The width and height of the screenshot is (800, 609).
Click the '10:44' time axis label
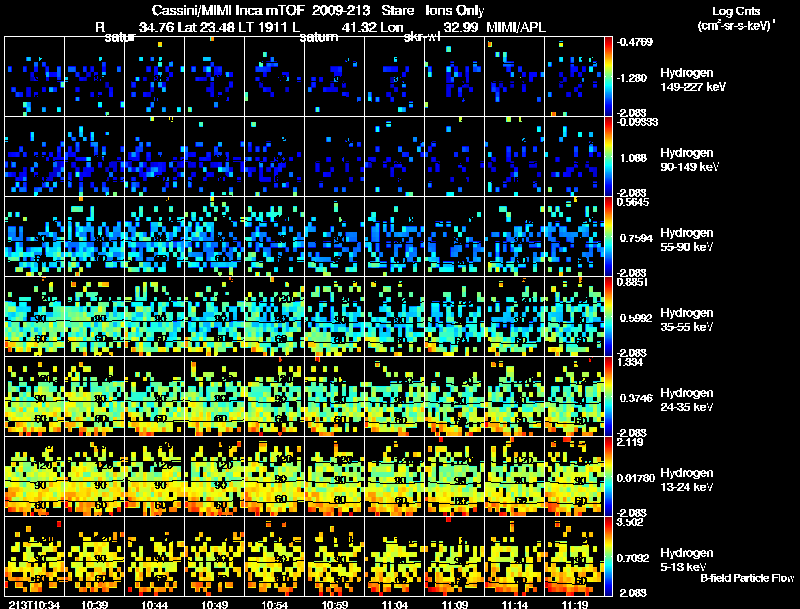pyautogui.click(x=155, y=604)
